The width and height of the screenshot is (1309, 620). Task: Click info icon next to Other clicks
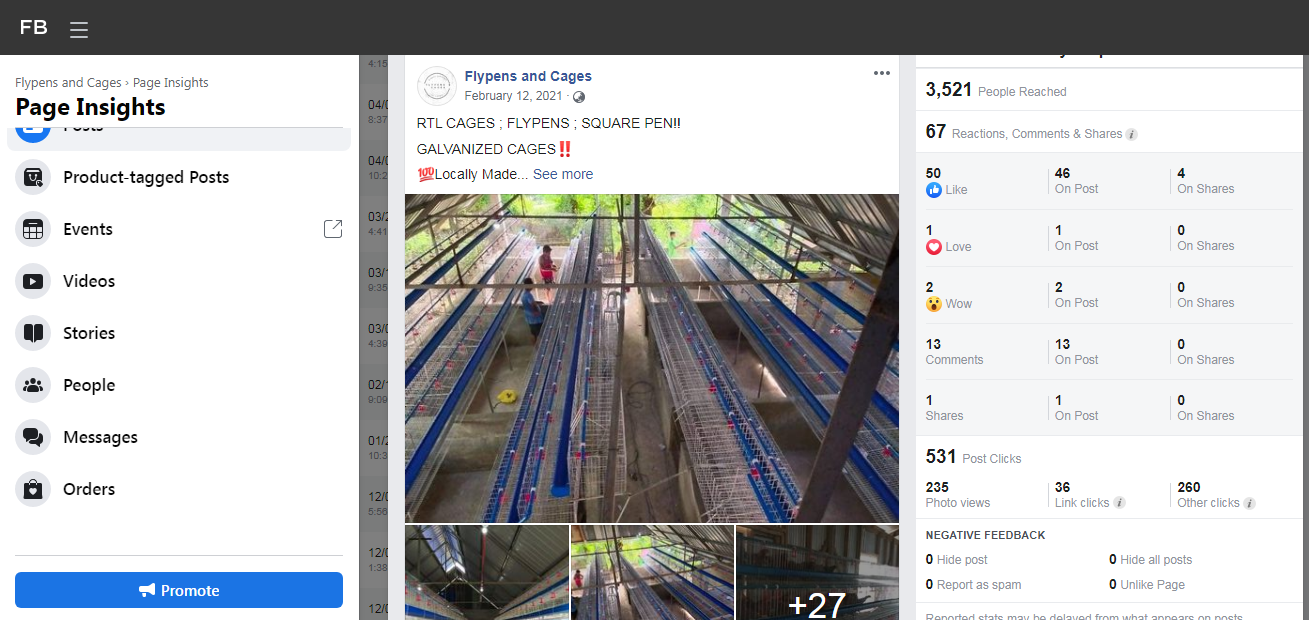[x=1250, y=503]
